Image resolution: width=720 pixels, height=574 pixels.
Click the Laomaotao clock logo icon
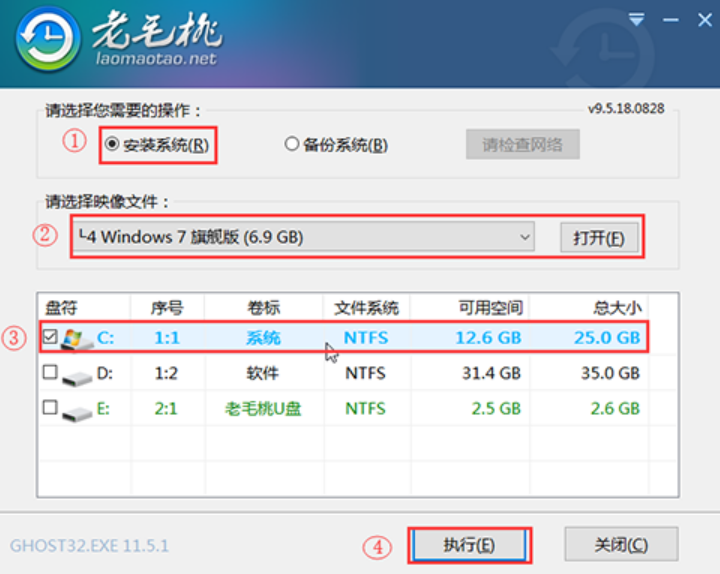point(46,45)
